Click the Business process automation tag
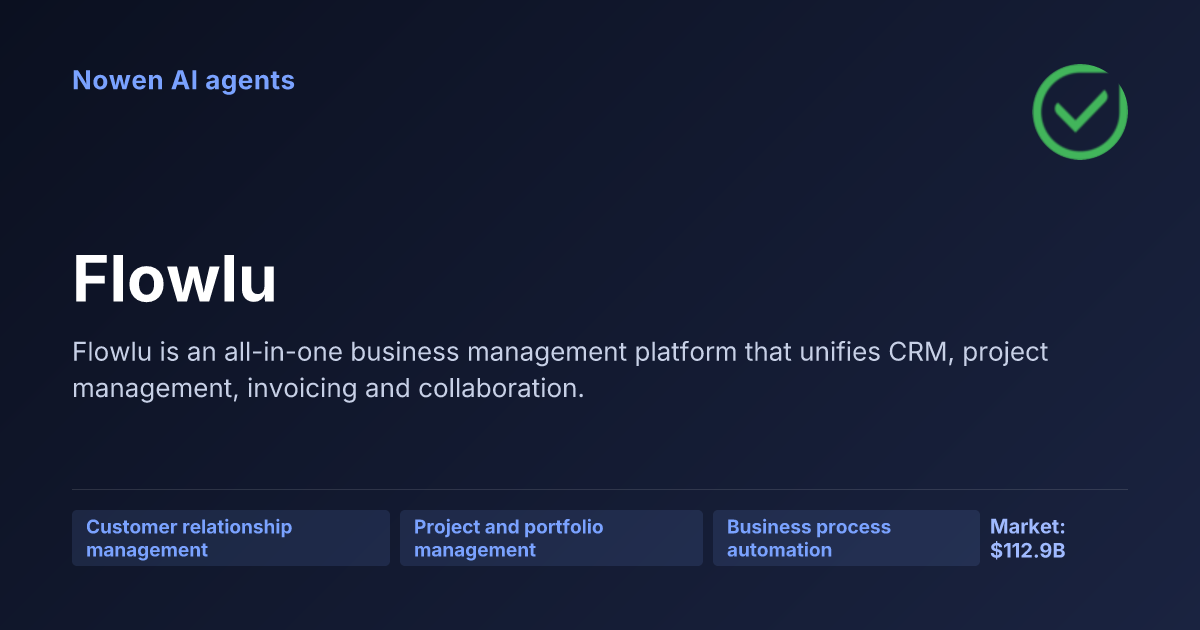The image size is (1200, 630). point(846,538)
